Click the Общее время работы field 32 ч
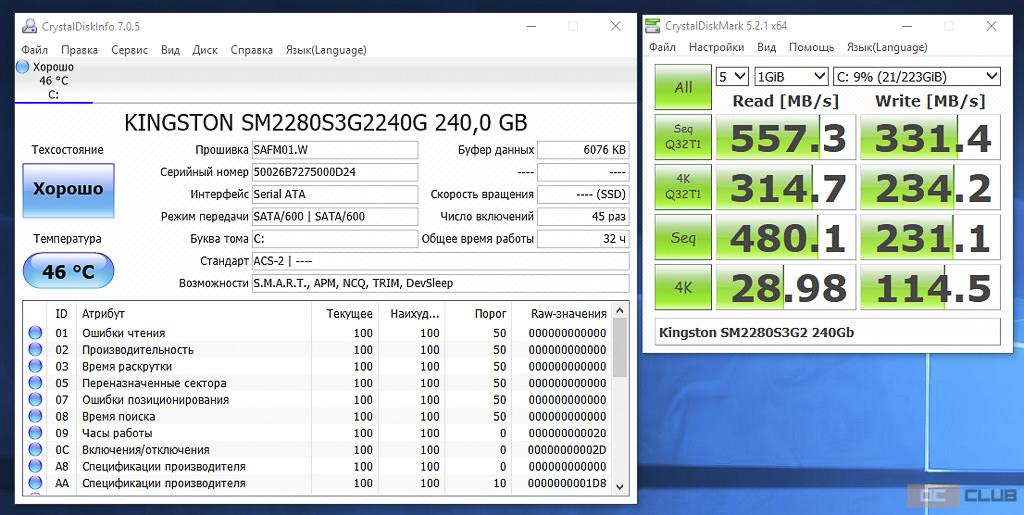Image resolution: width=1024 pixels, height=515 pixels. coord(583,239)
